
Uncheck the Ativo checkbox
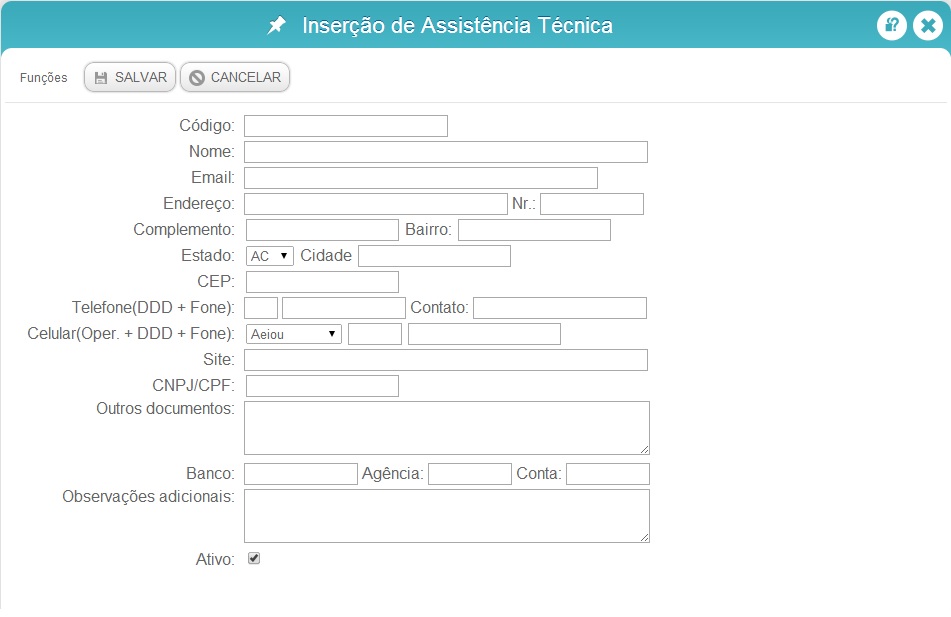click(x=254, y=558)
